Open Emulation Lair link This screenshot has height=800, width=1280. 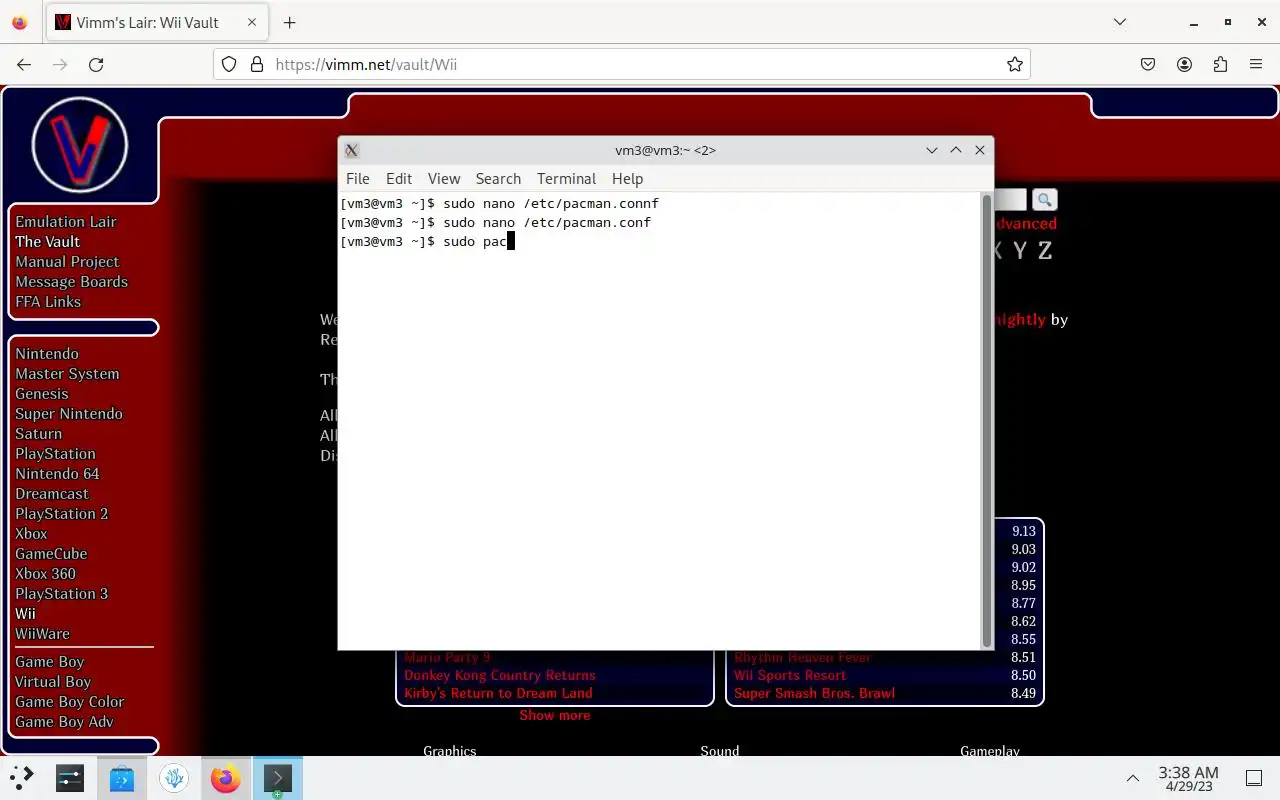[x=65, y=222]
